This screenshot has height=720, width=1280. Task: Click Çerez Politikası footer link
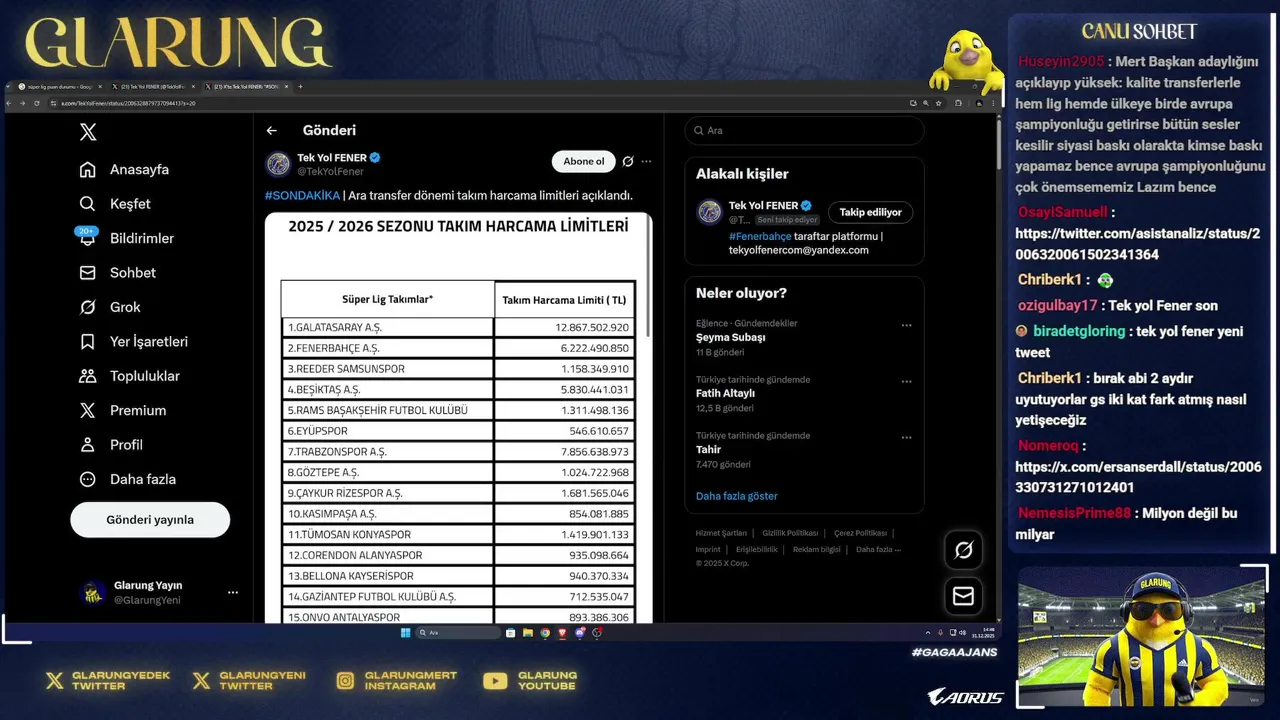(860, 533)
